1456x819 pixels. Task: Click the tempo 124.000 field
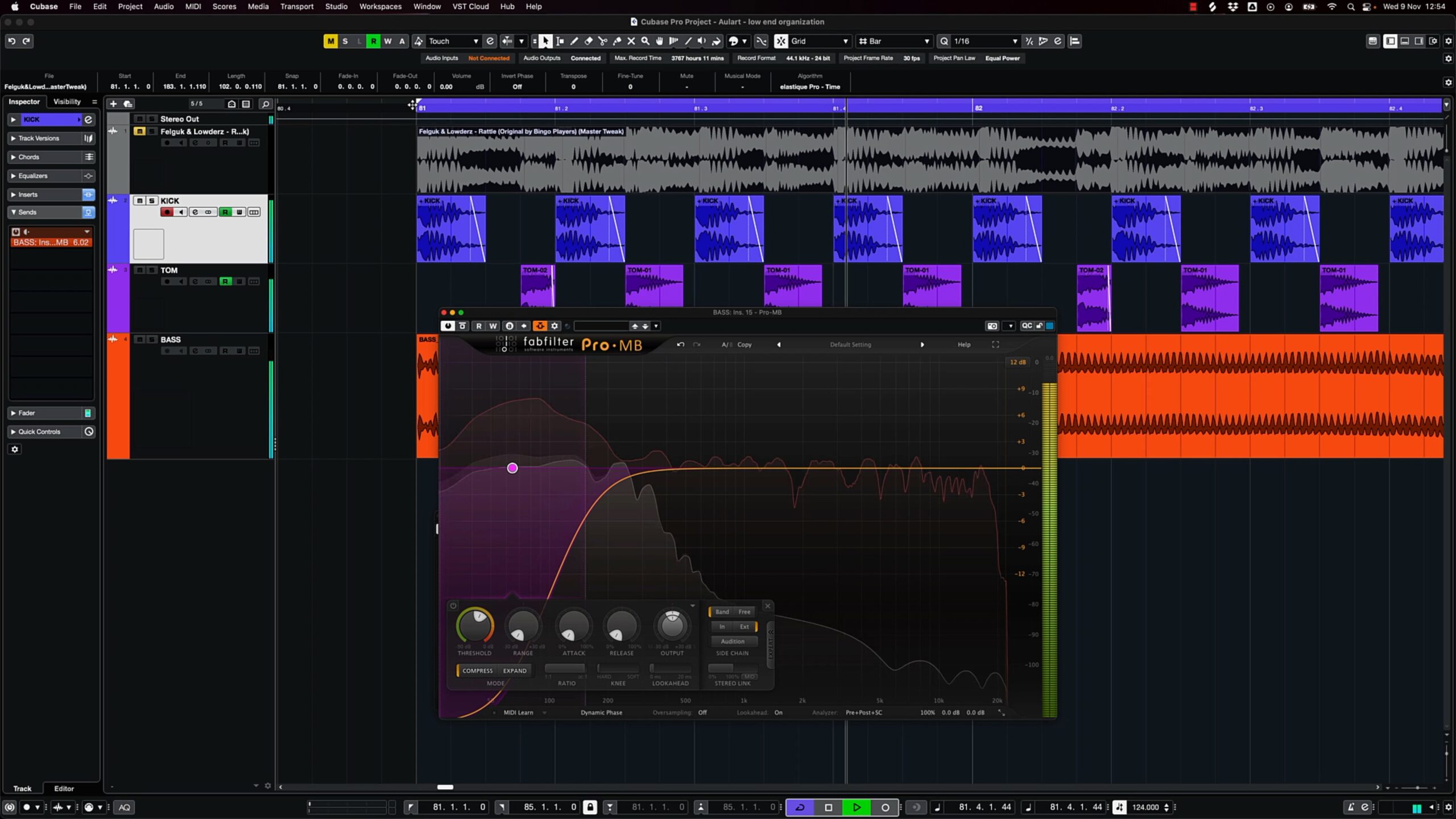coord(1145,807)
